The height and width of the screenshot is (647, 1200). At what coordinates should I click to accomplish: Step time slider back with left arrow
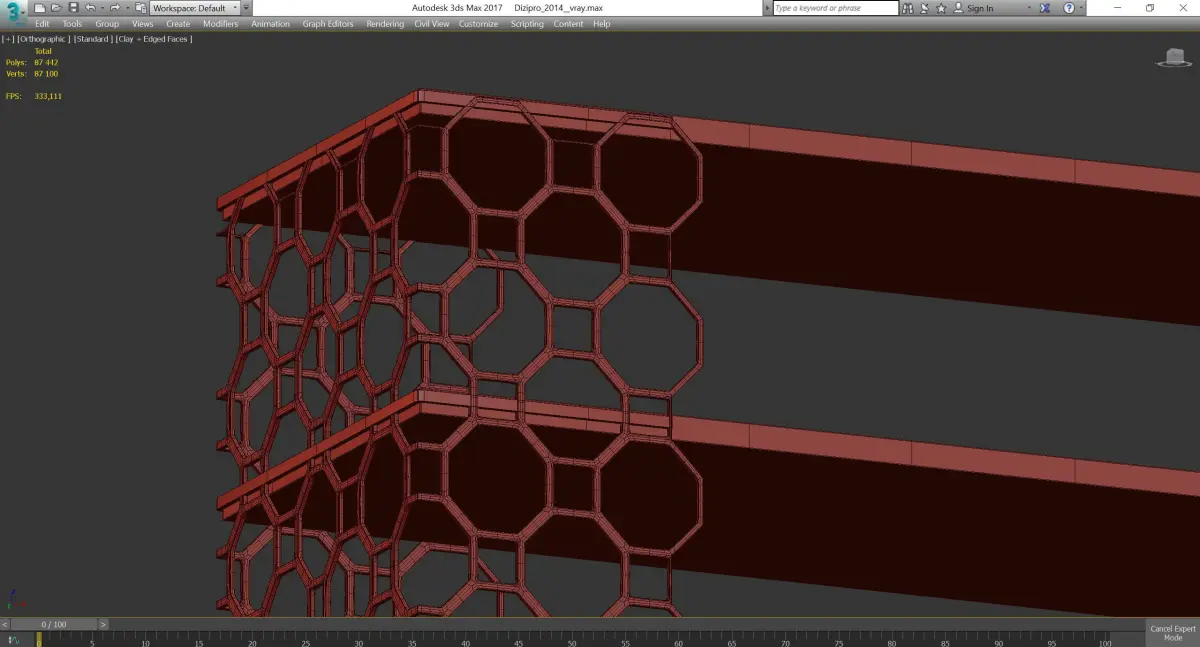pos(5,624)
